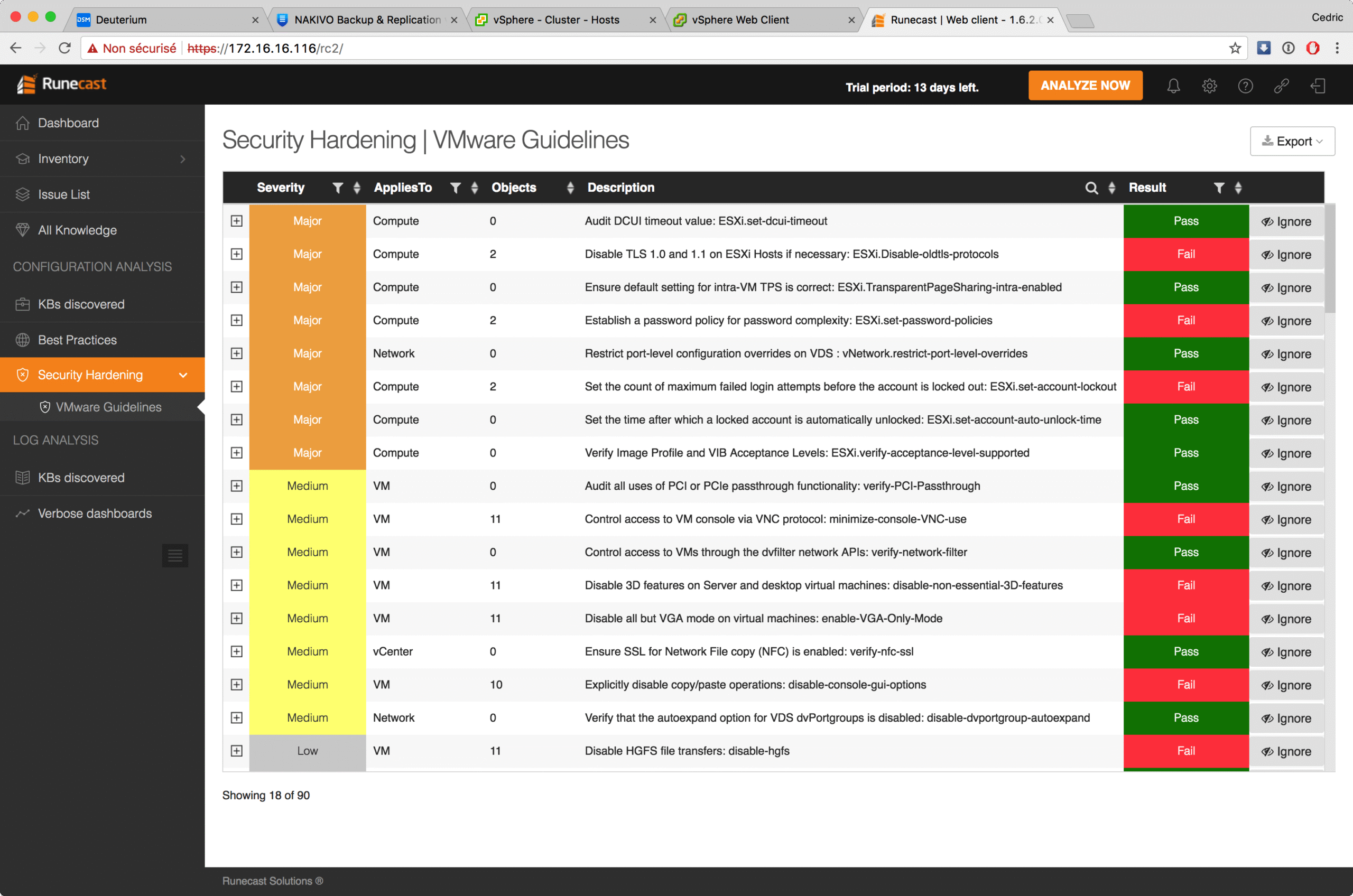This screenshot has width=1353, height=896.
Task: Open the Export dropdown
Action: click(1292, 141)
